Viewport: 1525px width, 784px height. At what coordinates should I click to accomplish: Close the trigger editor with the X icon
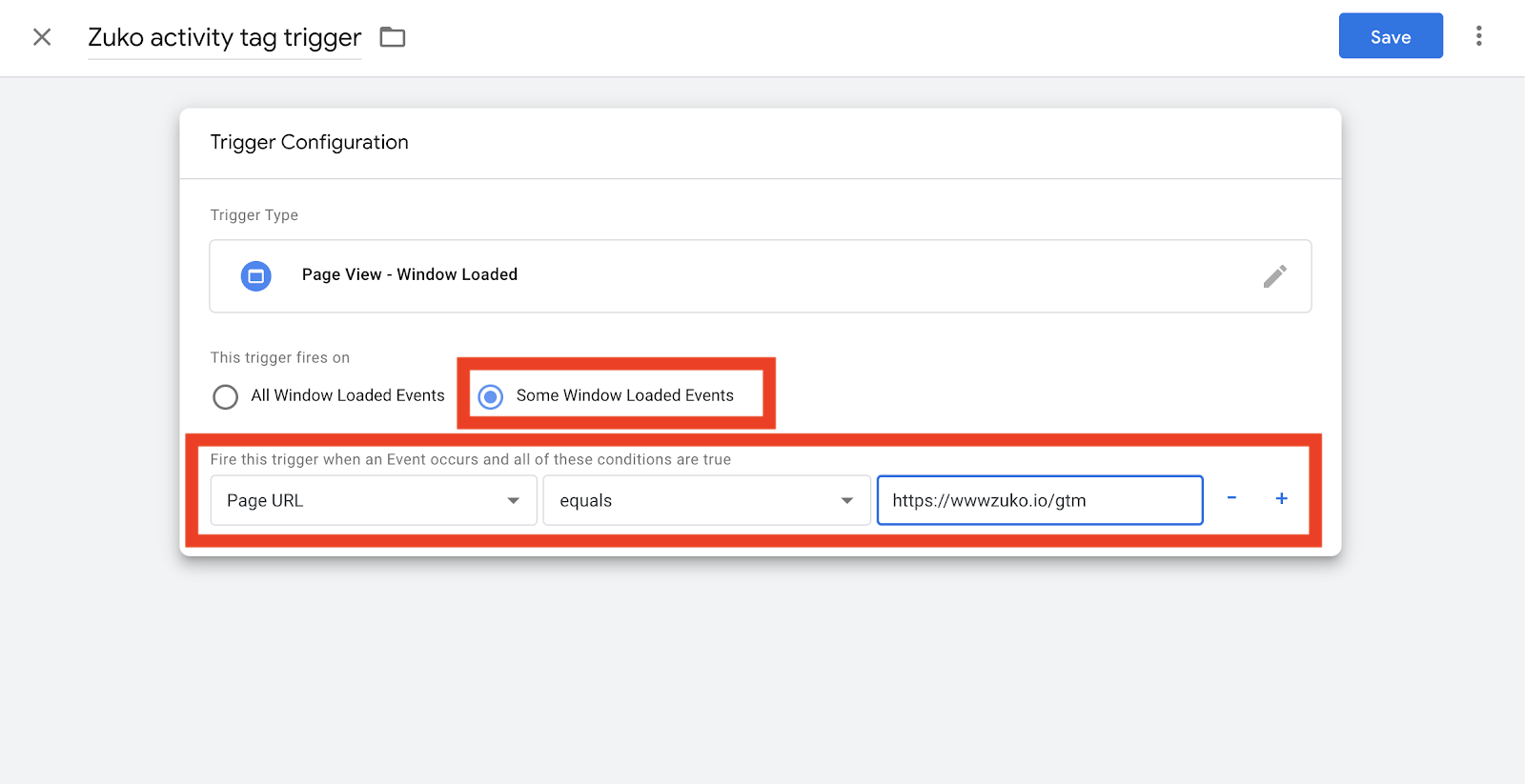[x=42, y=37]
